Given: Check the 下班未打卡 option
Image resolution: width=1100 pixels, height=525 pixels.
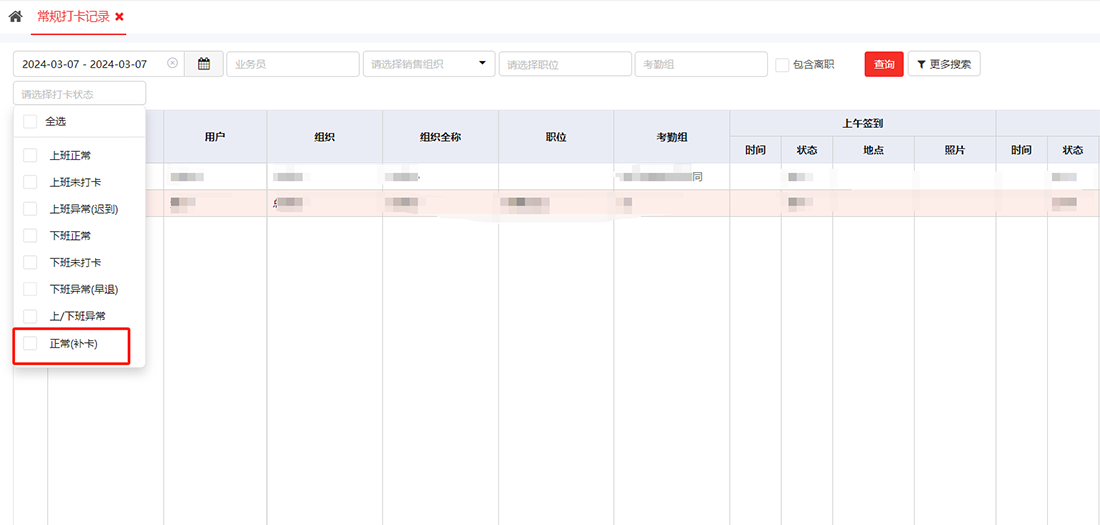Looking at the screenshot, I should coord(30,262).
